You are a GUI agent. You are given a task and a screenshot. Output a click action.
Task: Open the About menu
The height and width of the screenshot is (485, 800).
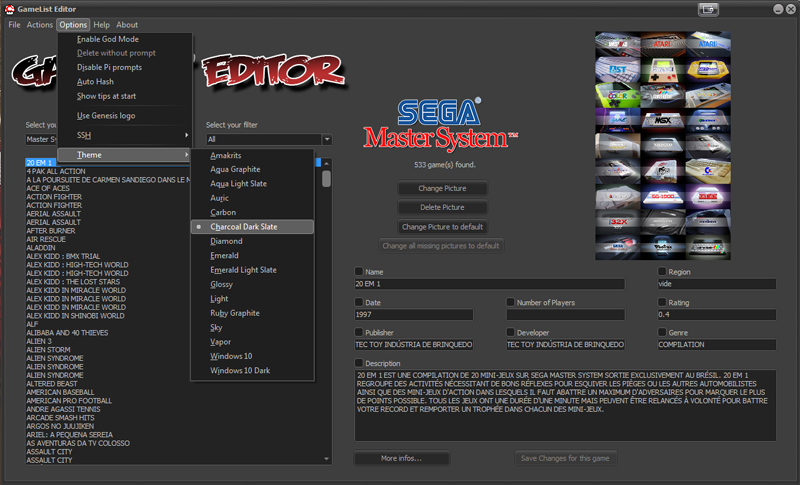(x=127, y=24)
